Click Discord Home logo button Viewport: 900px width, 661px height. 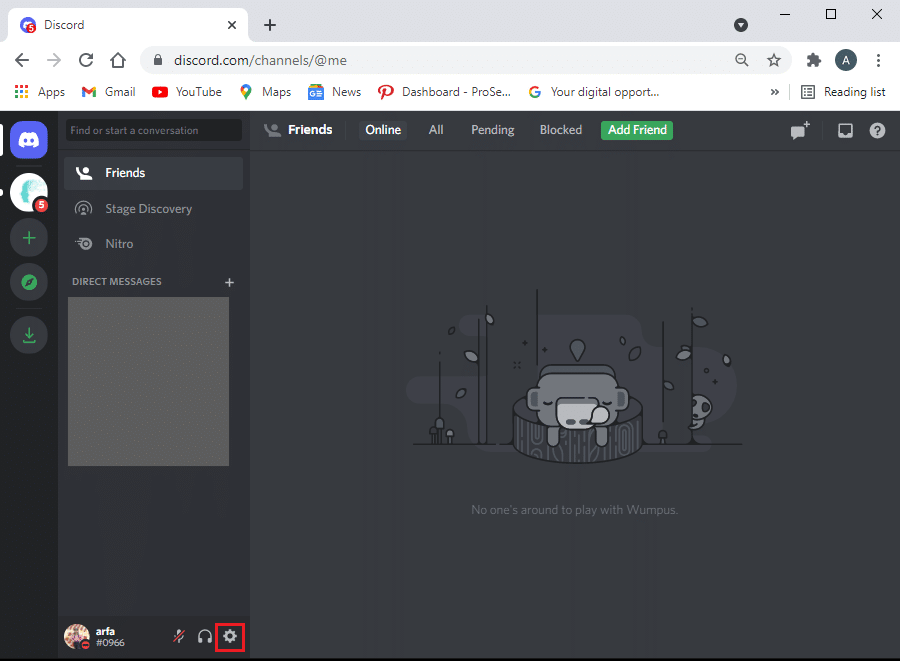(29, 141)
